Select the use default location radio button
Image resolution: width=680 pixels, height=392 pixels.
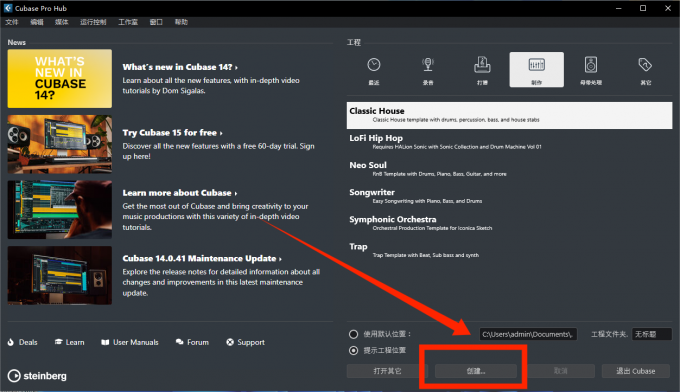(x=353, y=334)
